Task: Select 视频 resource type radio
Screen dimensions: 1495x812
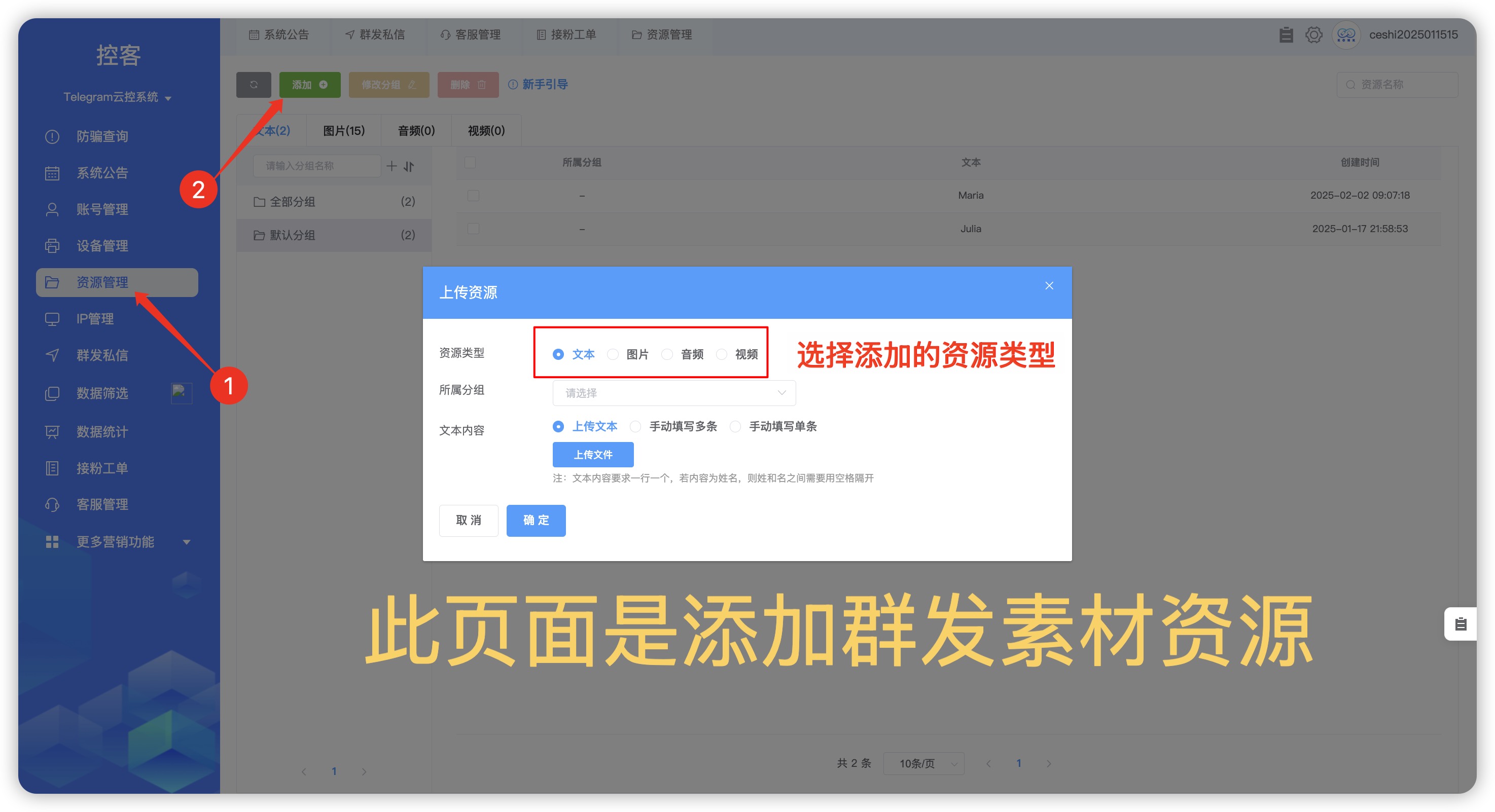Action: click(x=722, y=354)
